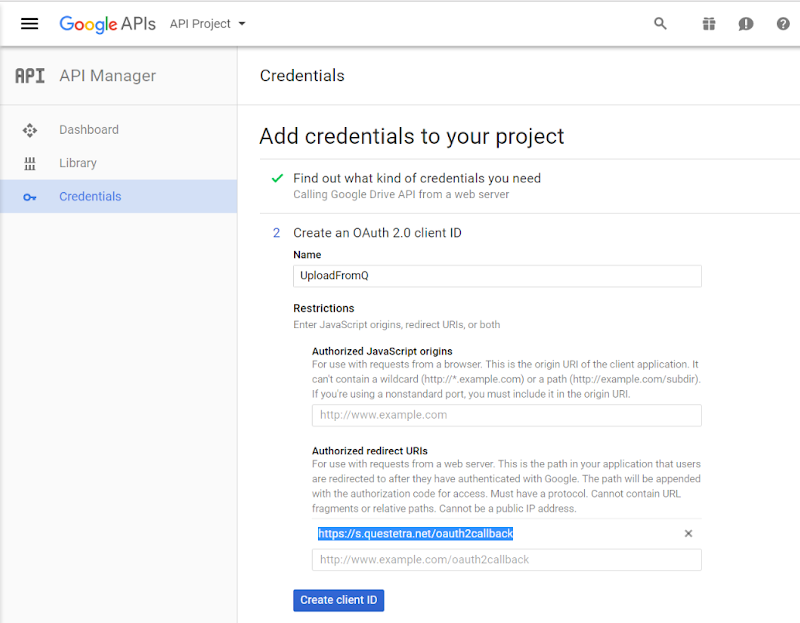
Task: Click 'Calling Google Drive API from a web server' text
Action: pos(401,194)
